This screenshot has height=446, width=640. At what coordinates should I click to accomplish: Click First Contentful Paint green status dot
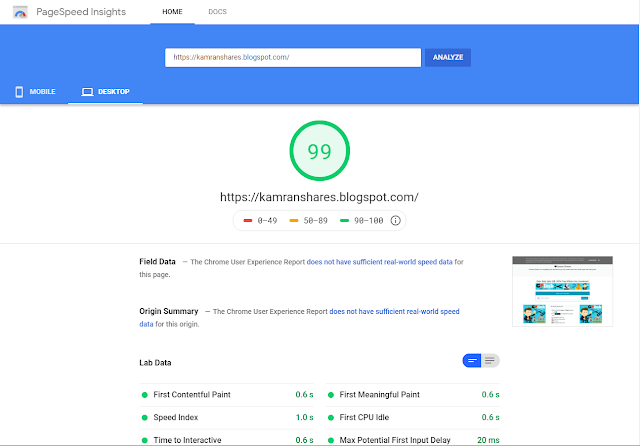(x=144, y=395)
